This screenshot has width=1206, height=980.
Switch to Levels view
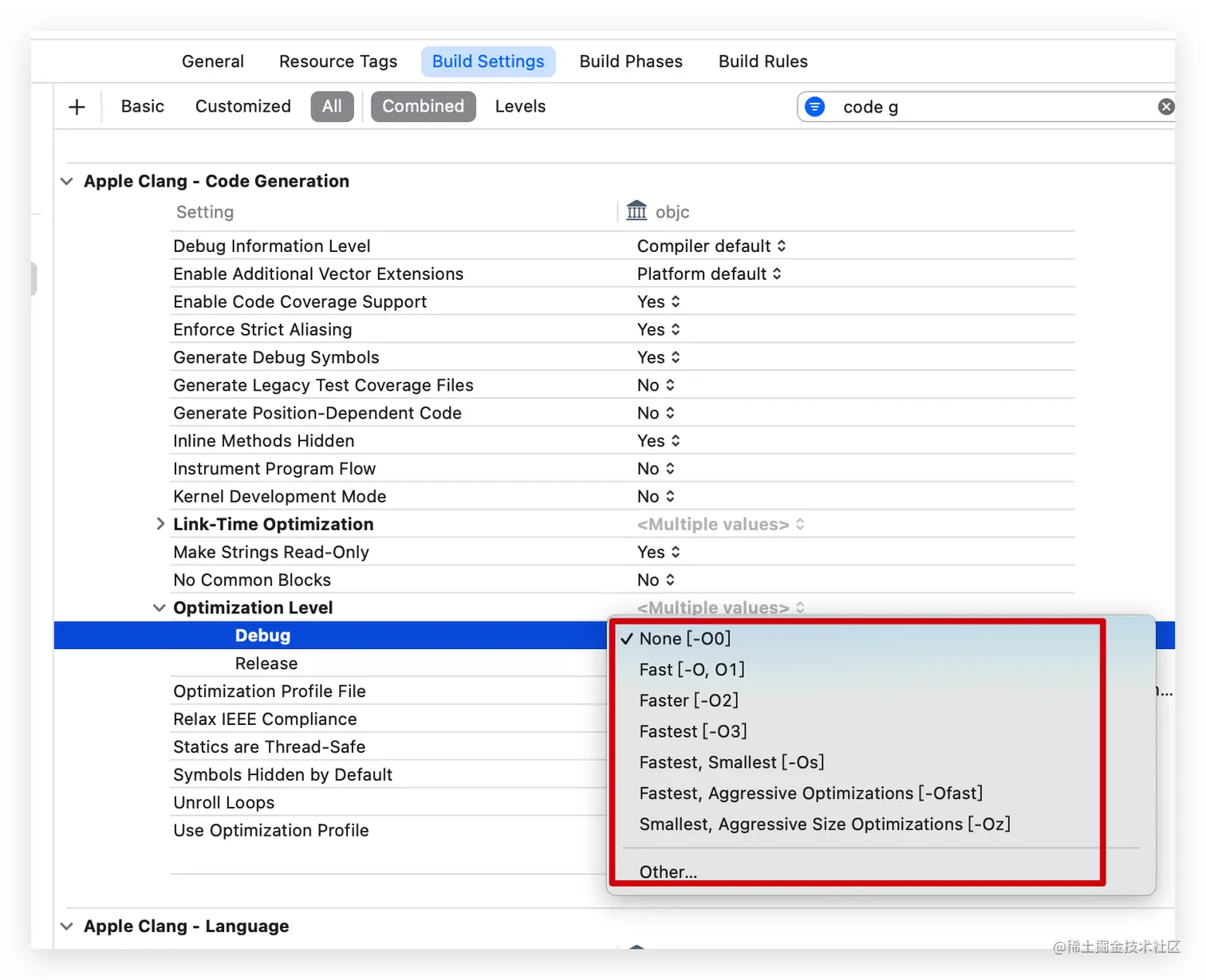point(520,107)
